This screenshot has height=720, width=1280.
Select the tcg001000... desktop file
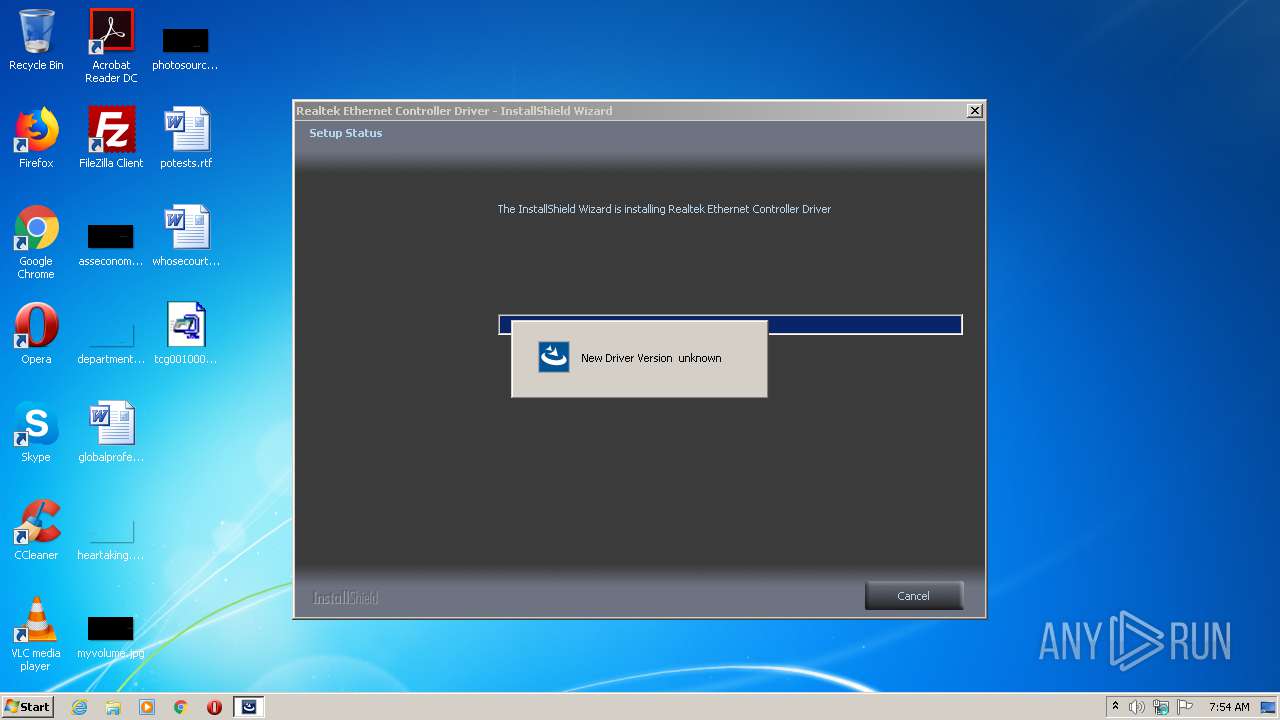pos(186,334)
